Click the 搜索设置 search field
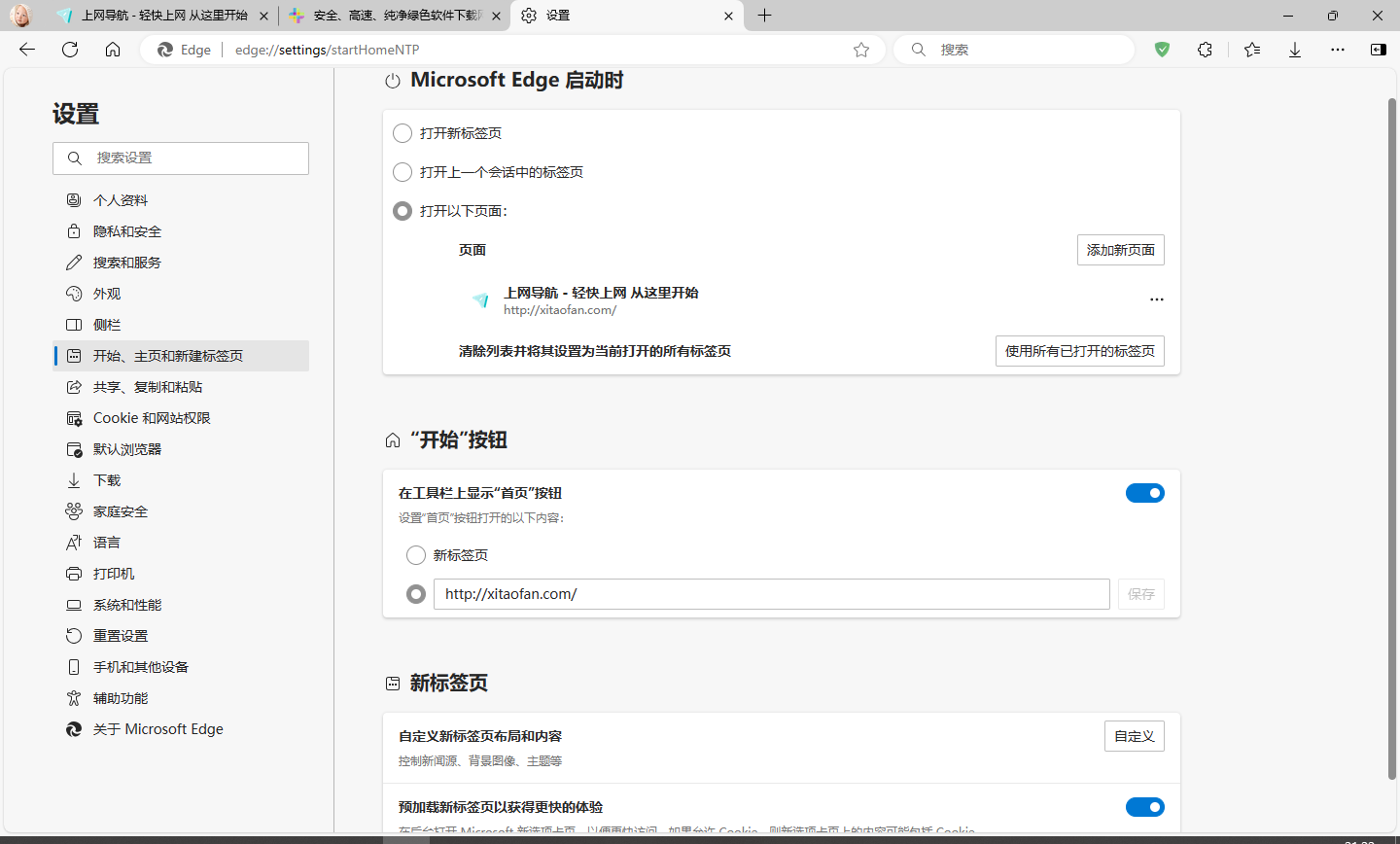Screen dimensions: 1400x844 [181, 158]
